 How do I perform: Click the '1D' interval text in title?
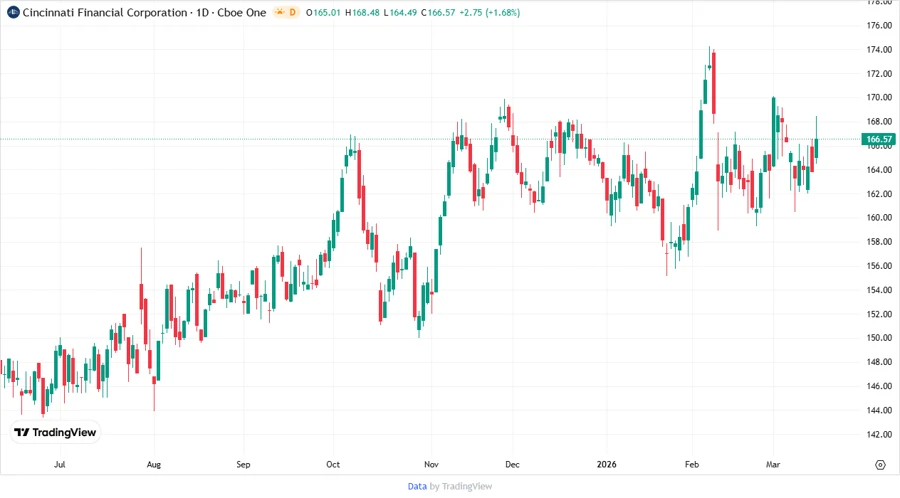[x=202, y=12]
